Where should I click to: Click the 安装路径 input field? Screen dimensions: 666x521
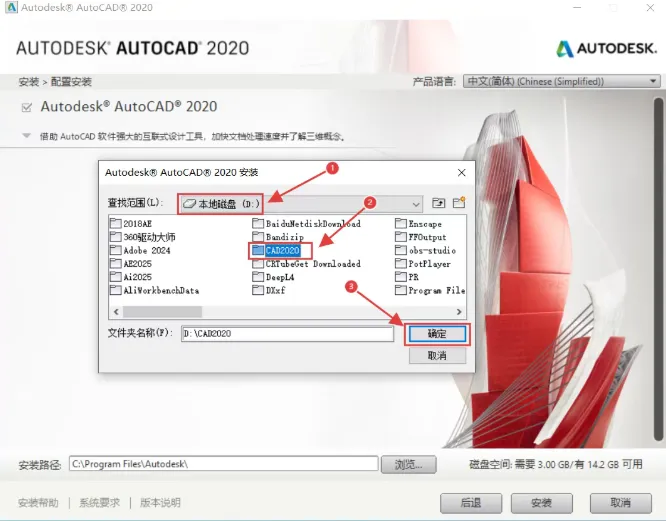(223, 464)
